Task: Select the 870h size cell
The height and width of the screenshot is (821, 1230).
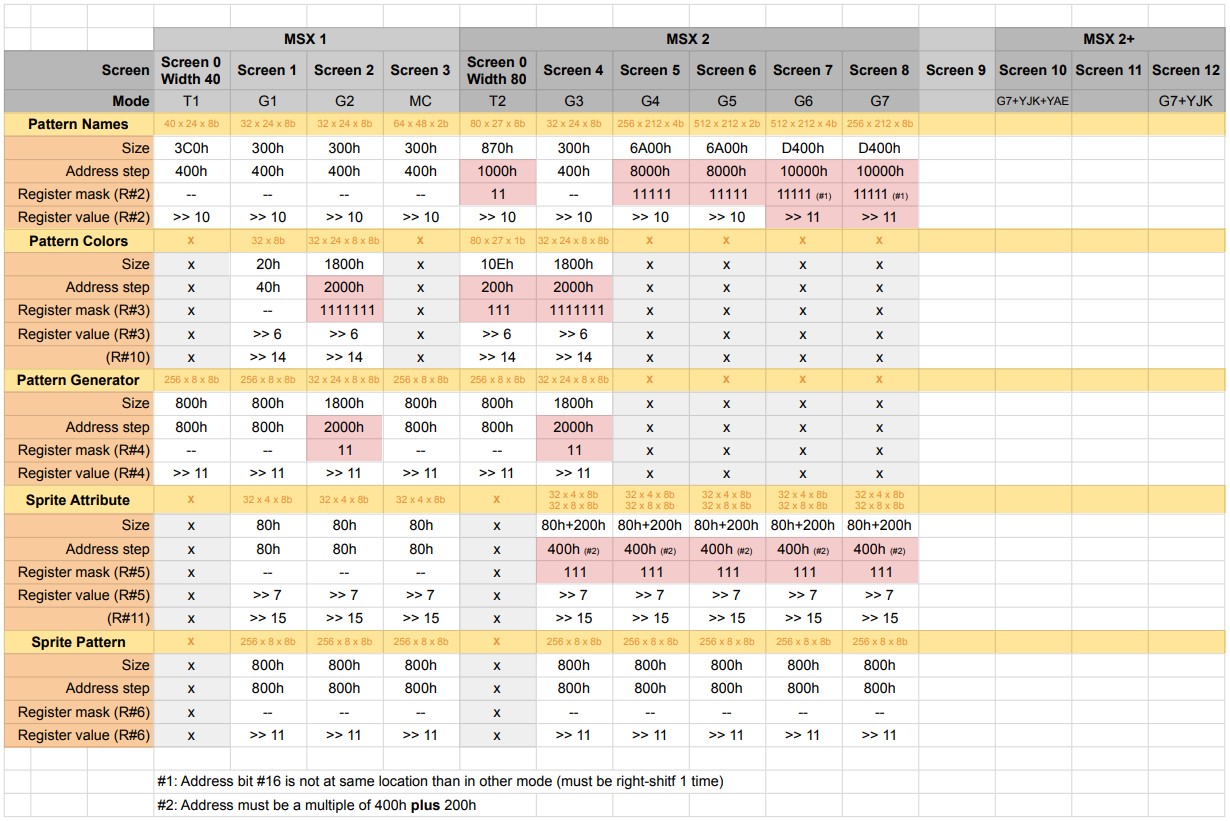Action: click(x=497, y=148)
